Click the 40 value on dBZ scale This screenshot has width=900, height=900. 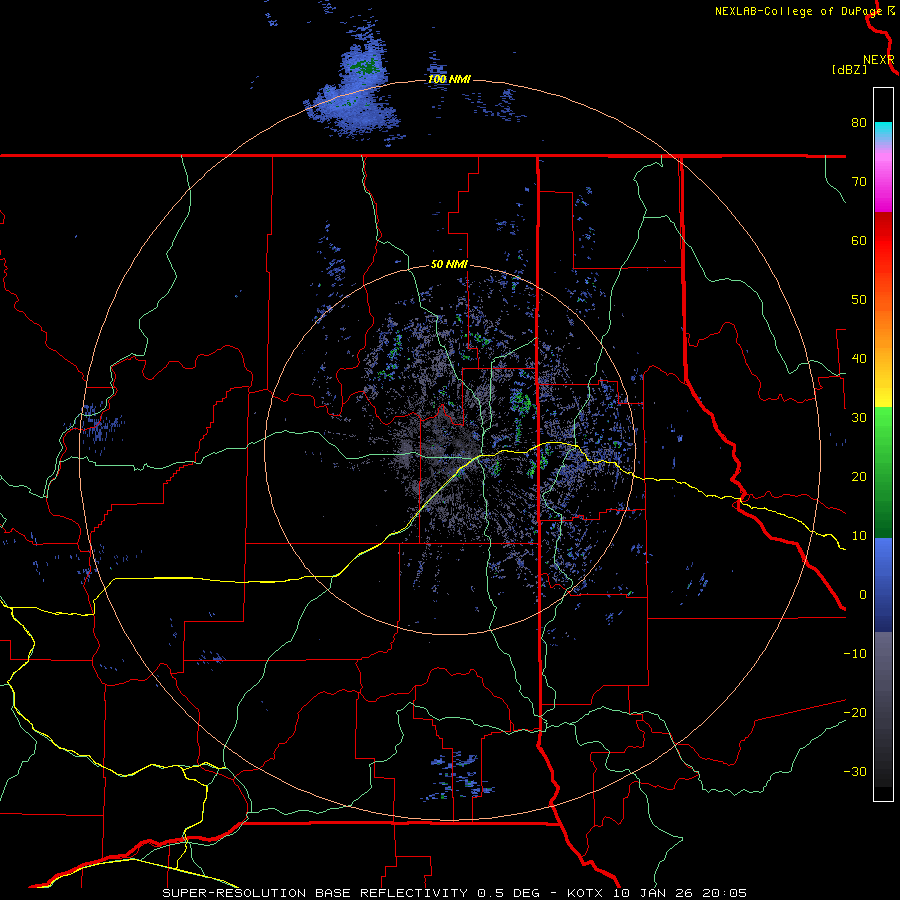(x=859, y=359)
